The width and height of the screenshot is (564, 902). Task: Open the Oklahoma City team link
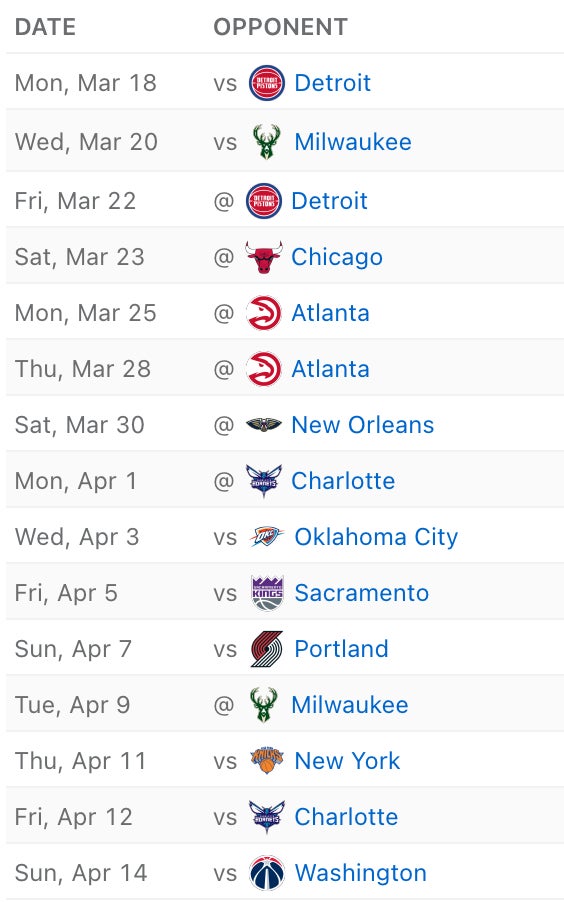coord(376,537)
